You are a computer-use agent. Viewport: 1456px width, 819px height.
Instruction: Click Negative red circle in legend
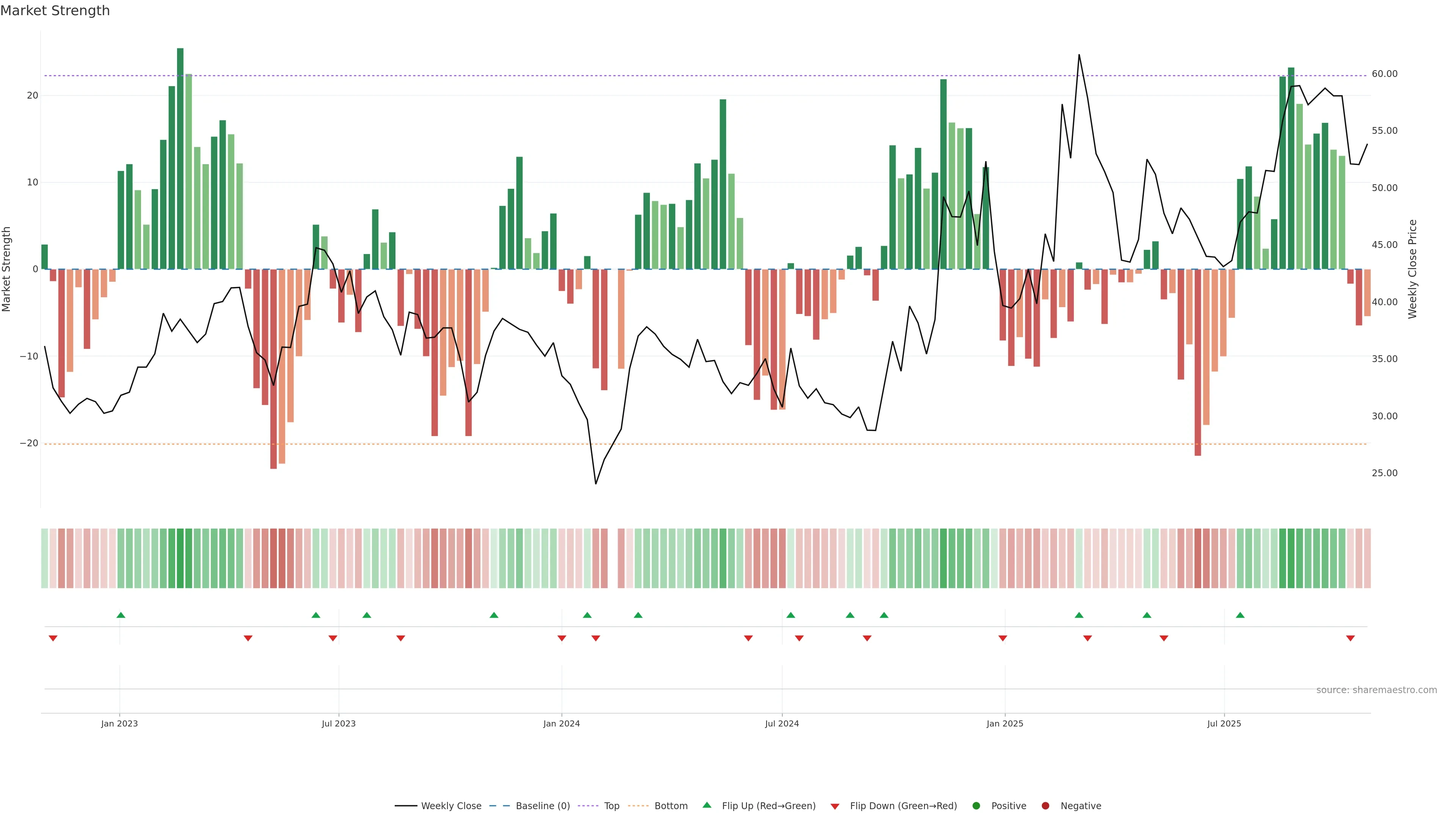coord(1045,806)
